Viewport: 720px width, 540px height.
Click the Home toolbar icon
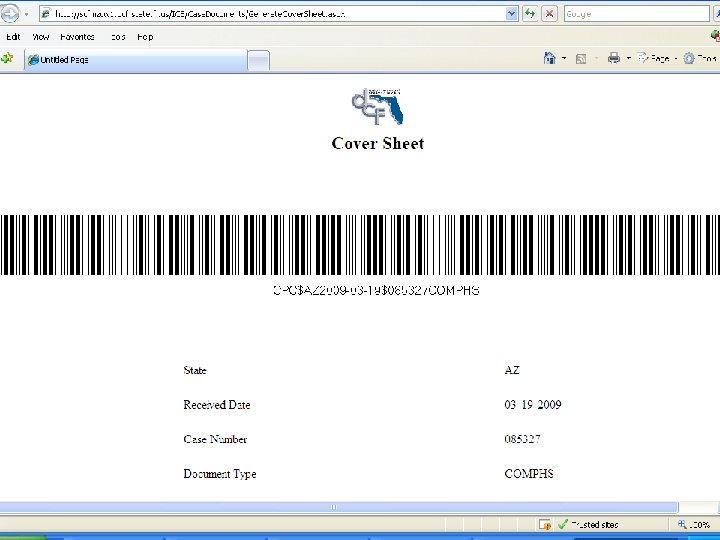(550, 58)
